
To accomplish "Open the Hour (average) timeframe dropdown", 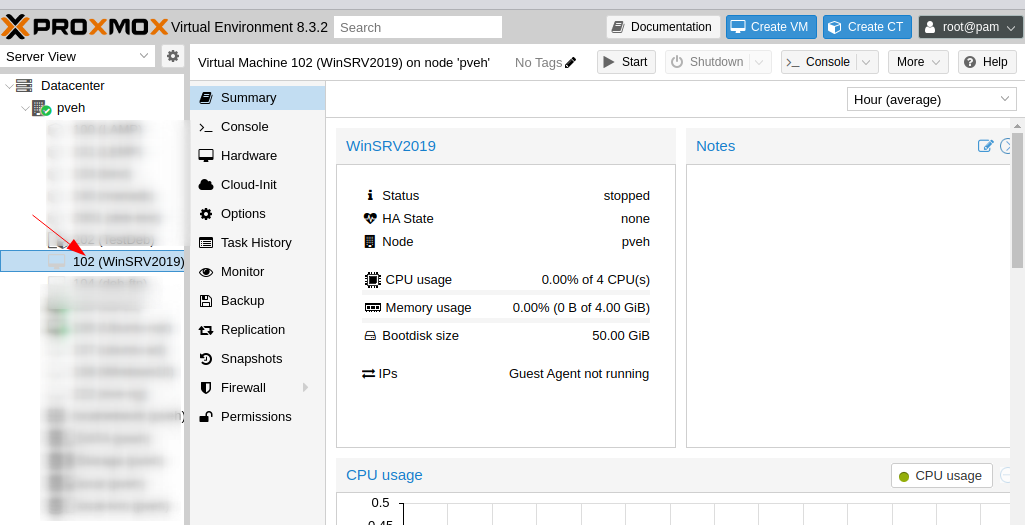I will [932, 99].
